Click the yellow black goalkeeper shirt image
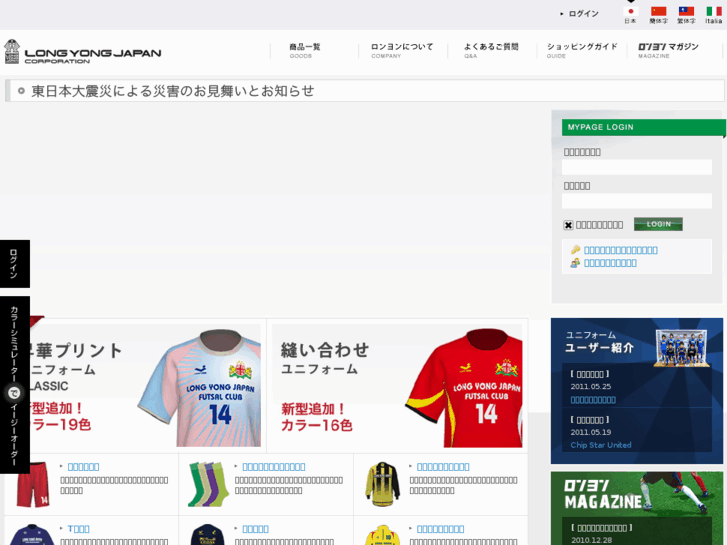Screen dimensions: 727x545 (383, 484)
